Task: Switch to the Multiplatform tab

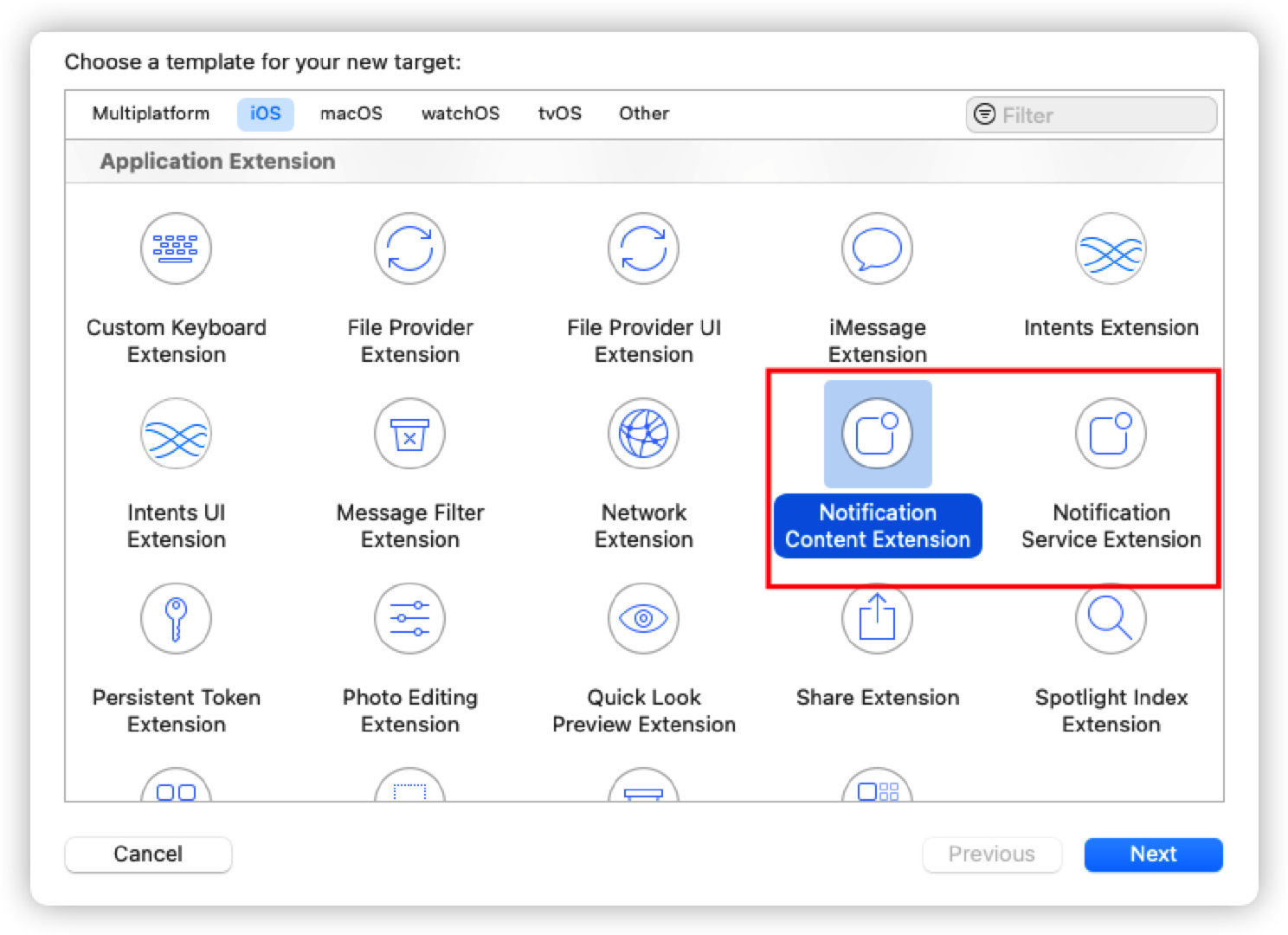Action: [151, 113]
